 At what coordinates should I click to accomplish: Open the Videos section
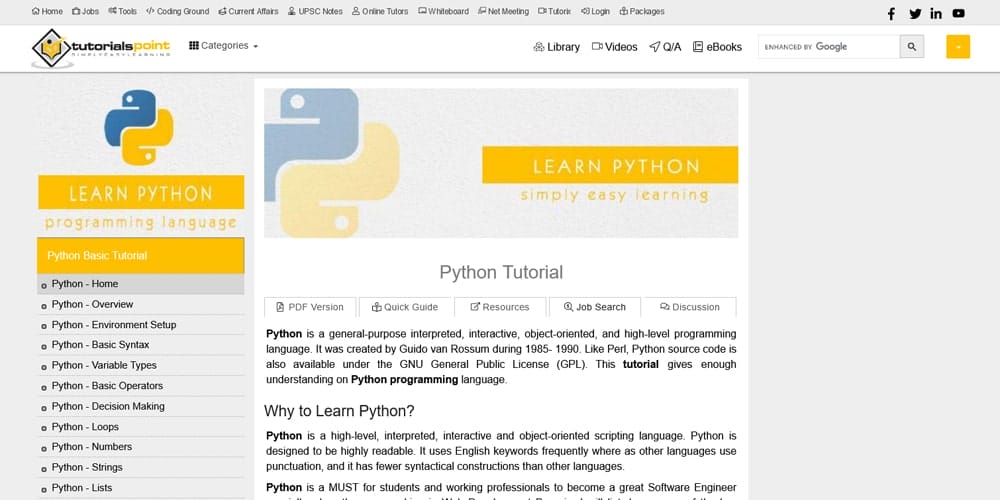click(614, 47)
